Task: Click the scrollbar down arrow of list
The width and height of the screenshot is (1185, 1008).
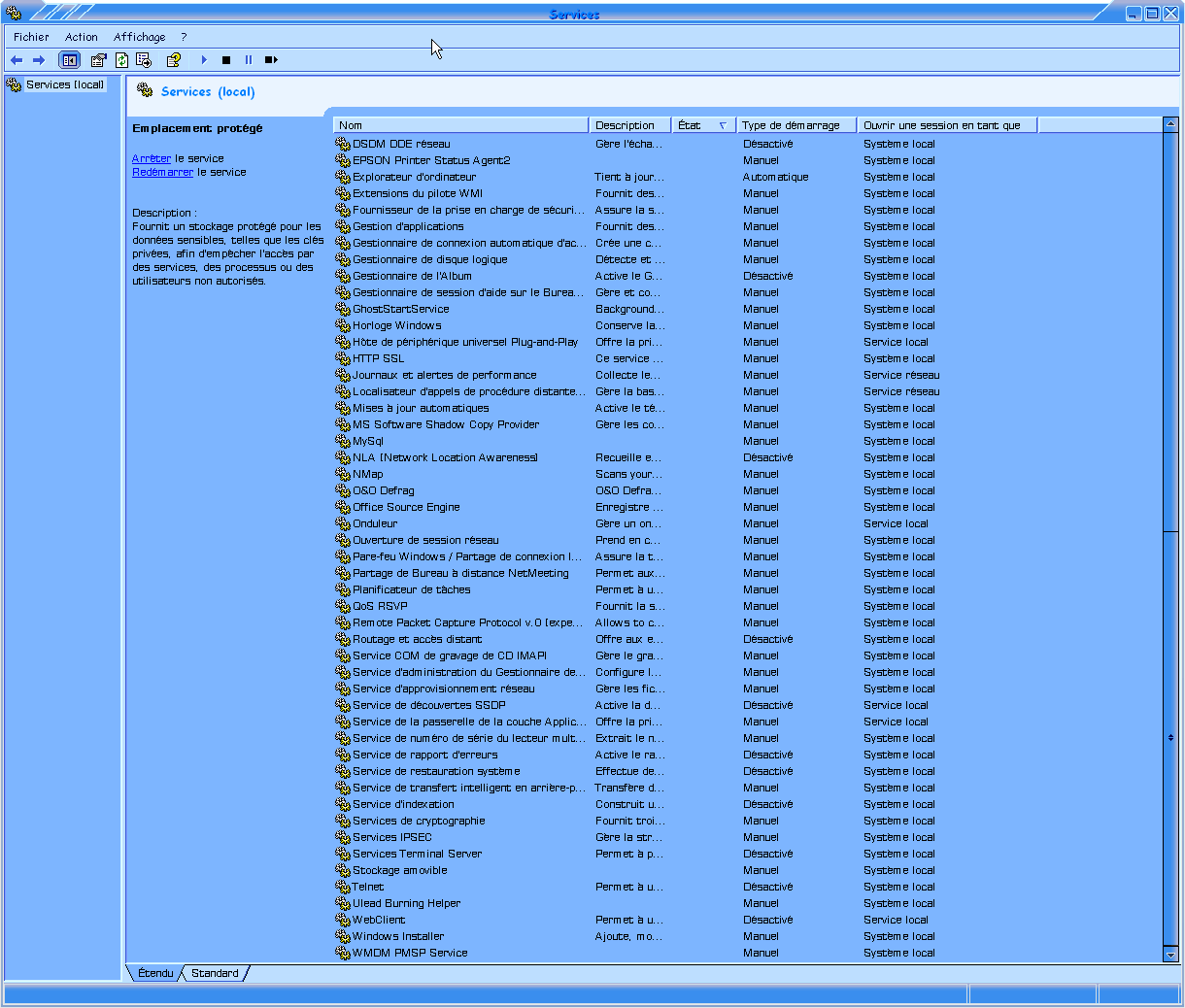Action: click(x=1170, y=956)
